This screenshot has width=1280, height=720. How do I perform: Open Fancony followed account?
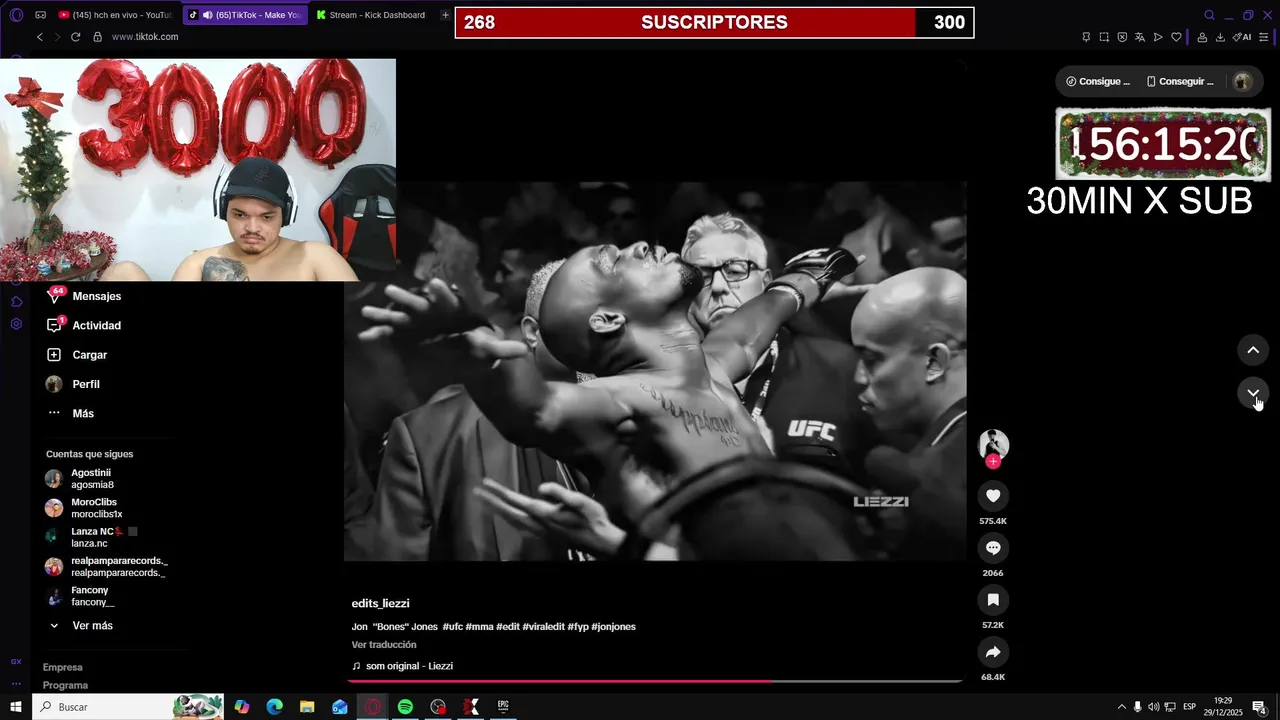[90, 596]
